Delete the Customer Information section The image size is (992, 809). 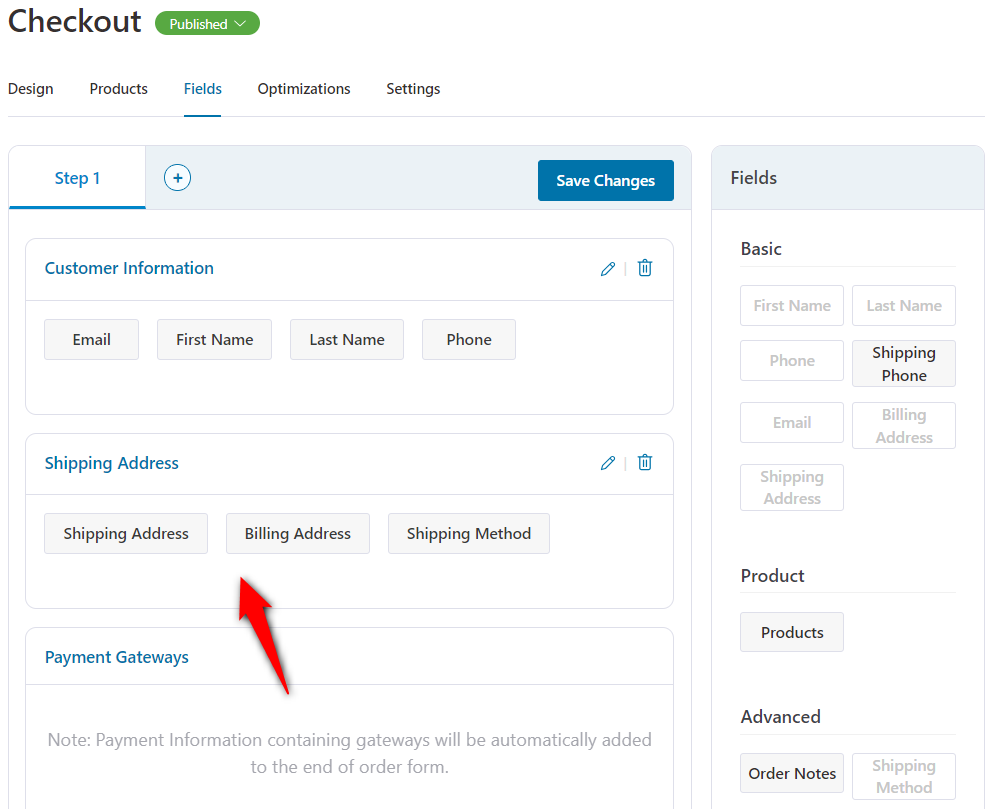[x=645, y=268]
